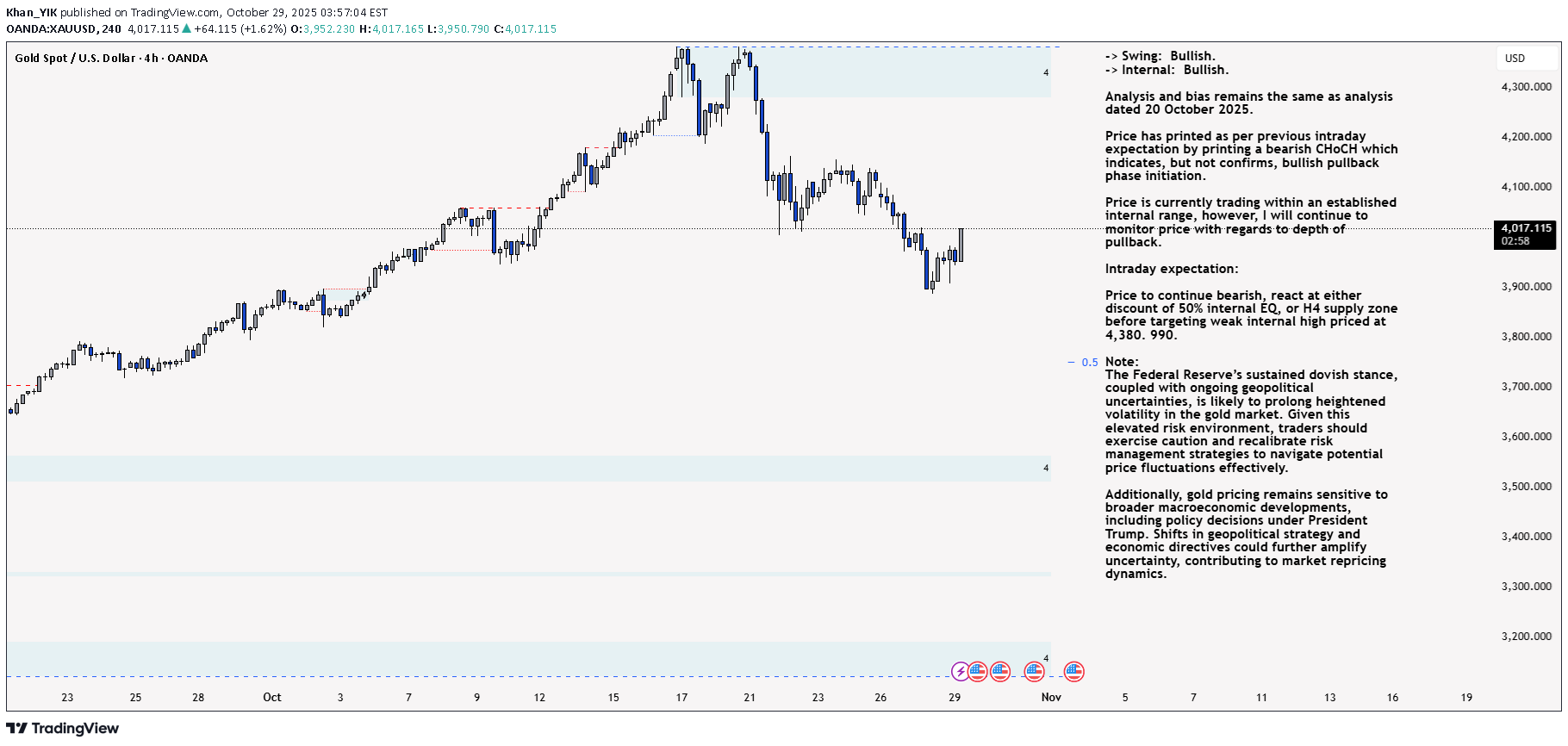This screenshot has height=746, width=1568.
Task: Select the blue 0.5 level marker
Action: (1089, 363)
